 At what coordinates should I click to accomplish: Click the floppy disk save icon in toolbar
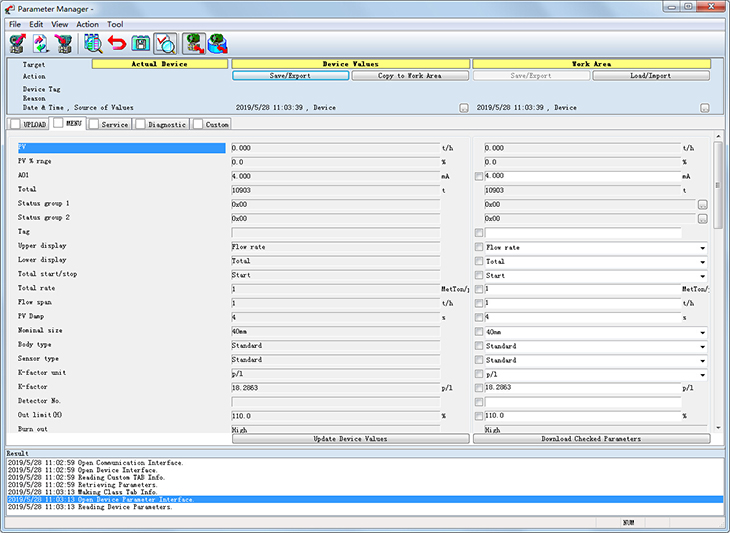[141, 43]
